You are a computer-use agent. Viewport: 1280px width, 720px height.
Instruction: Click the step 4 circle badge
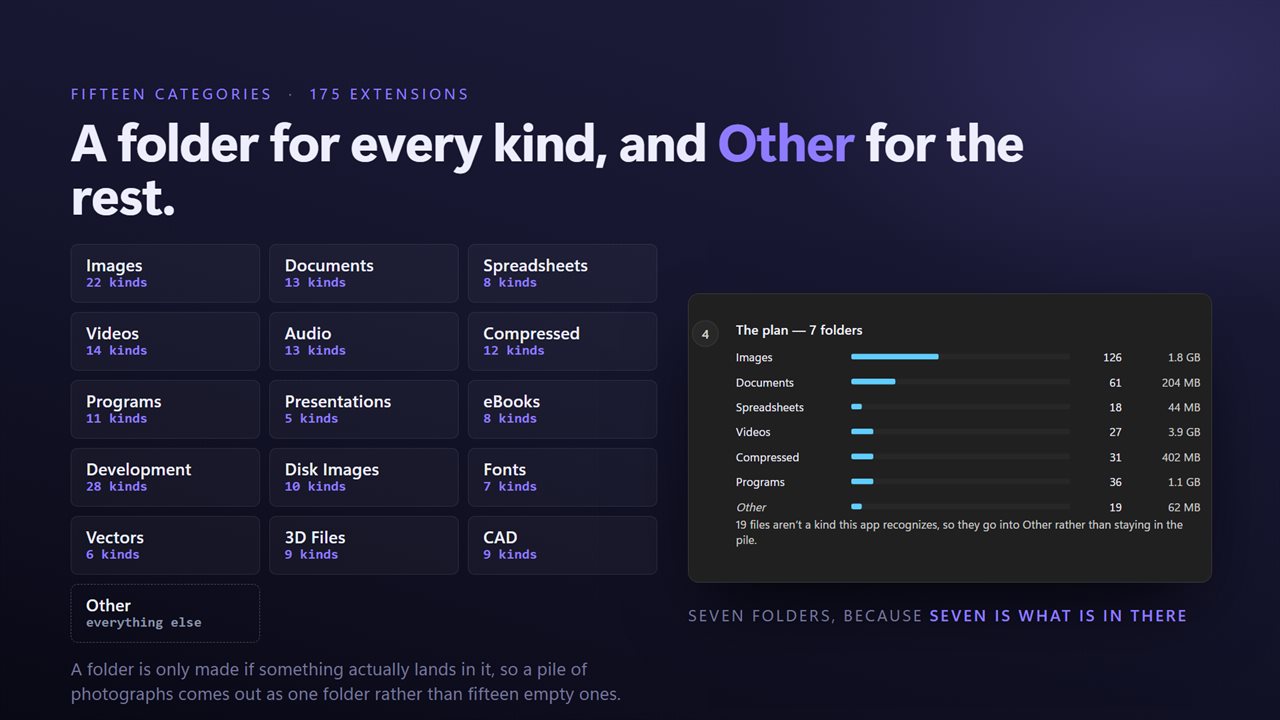(705, 334)
